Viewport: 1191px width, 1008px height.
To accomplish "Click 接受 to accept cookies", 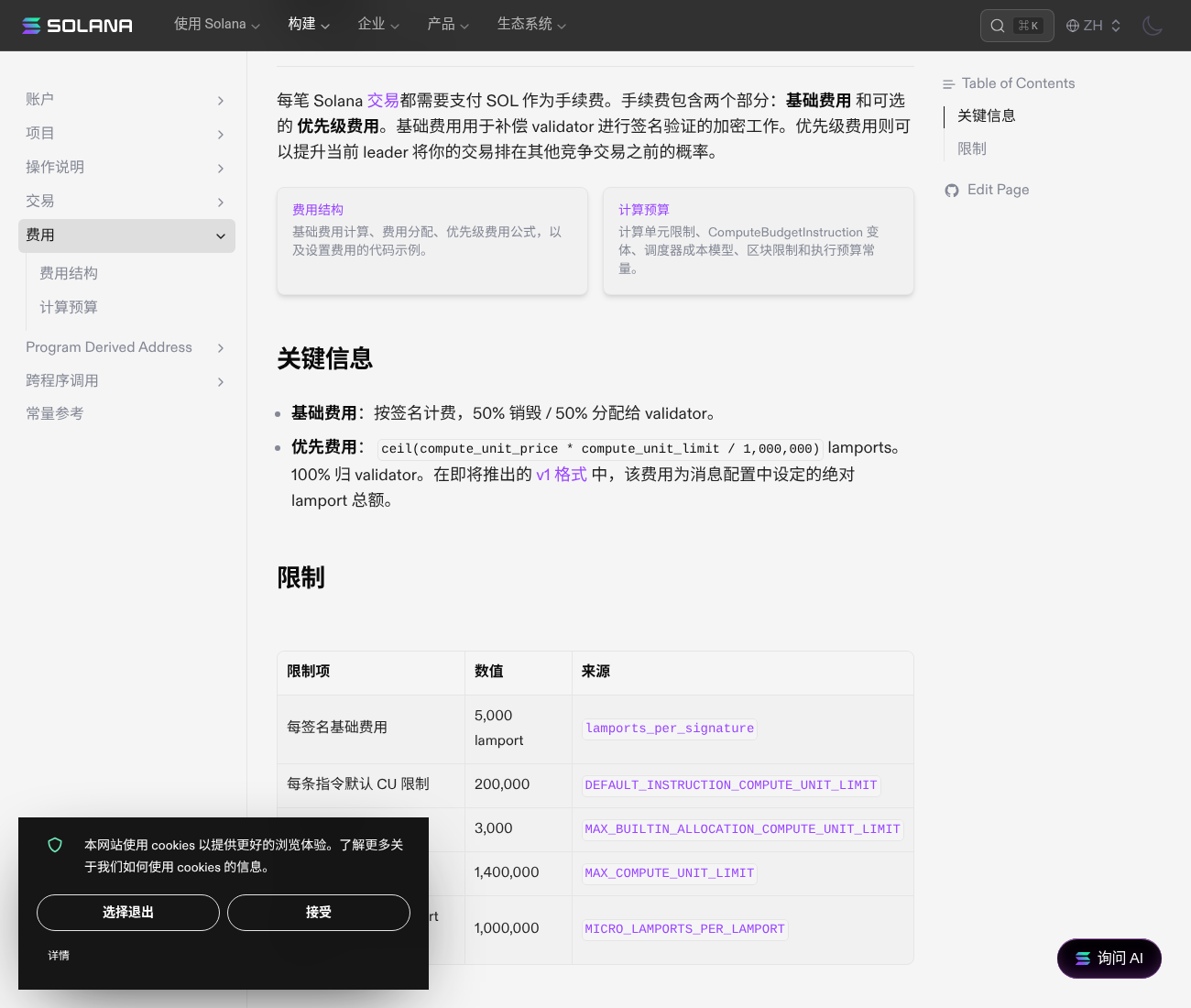I will pyautogui.click(x=319, y=913).
